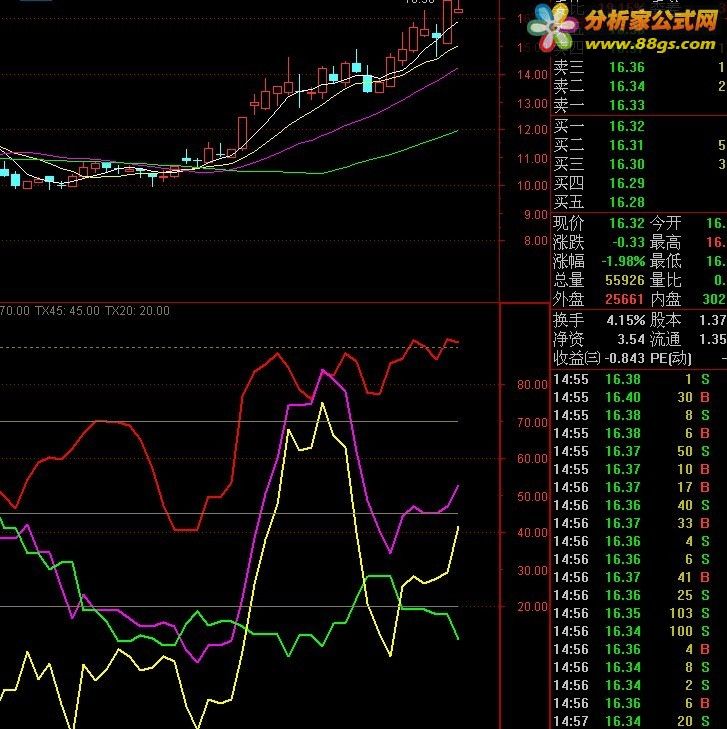This screenshot has height=729, width=727.
Task: Click the 涨幅 value -1.98%
Action: pyautogui.click(x=623, y=261)
